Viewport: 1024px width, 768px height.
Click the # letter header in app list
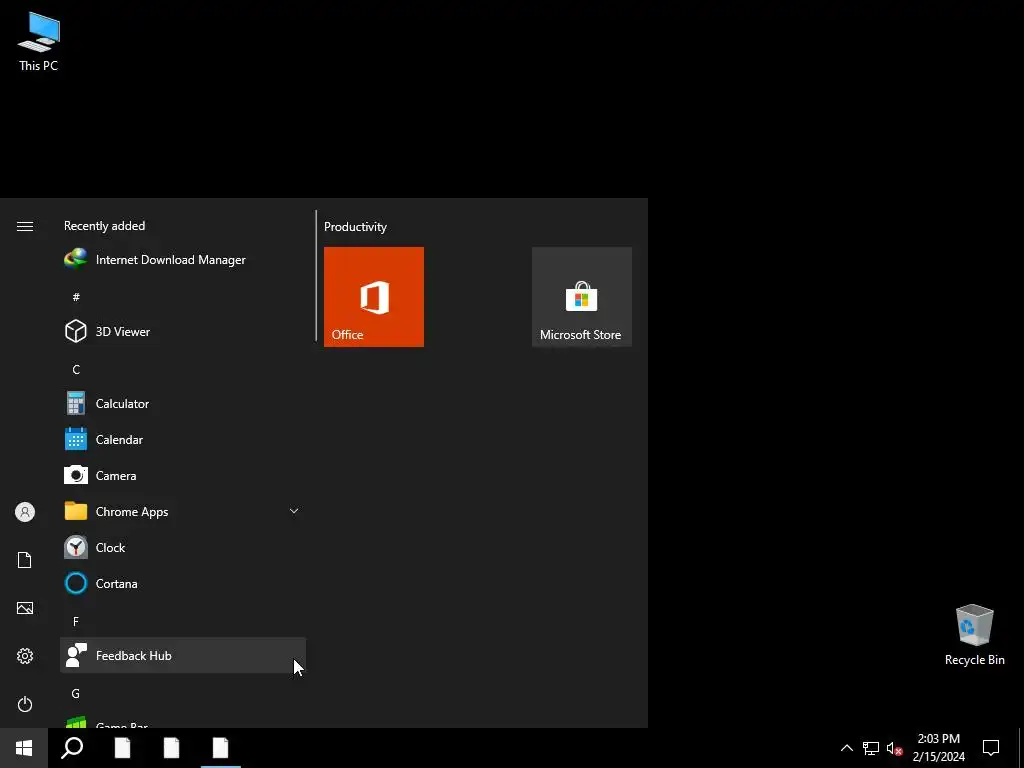pyautogui.click(x=76, y=297)
